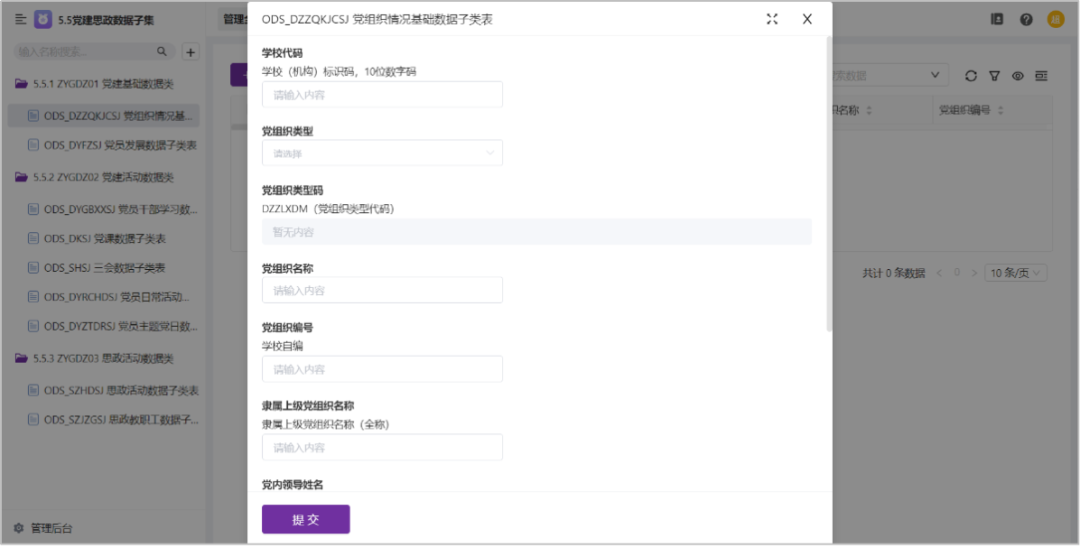Click the column layout icon in toolbar
This screenshot has width=1080, height=548.
1041,76
